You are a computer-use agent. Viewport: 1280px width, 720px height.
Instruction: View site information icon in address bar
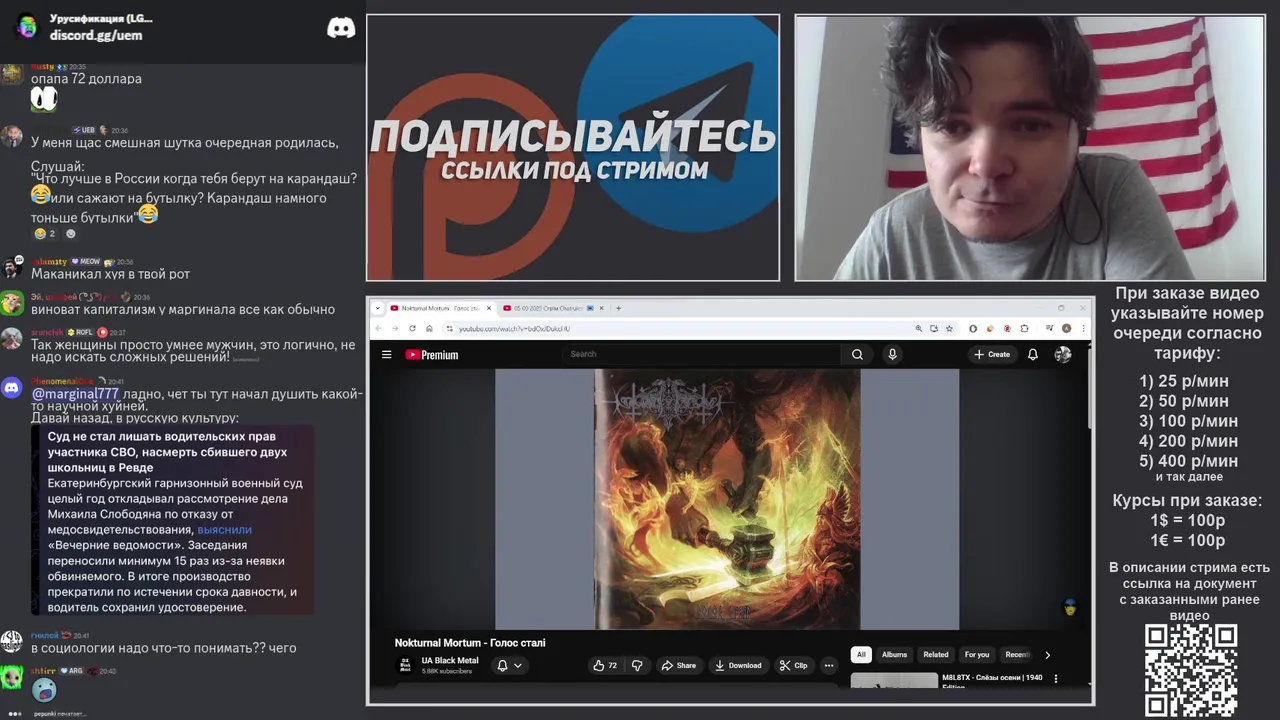(448, 328)
